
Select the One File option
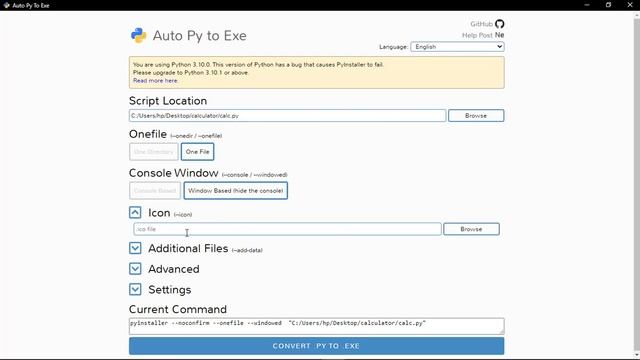[x=198, y=152]
